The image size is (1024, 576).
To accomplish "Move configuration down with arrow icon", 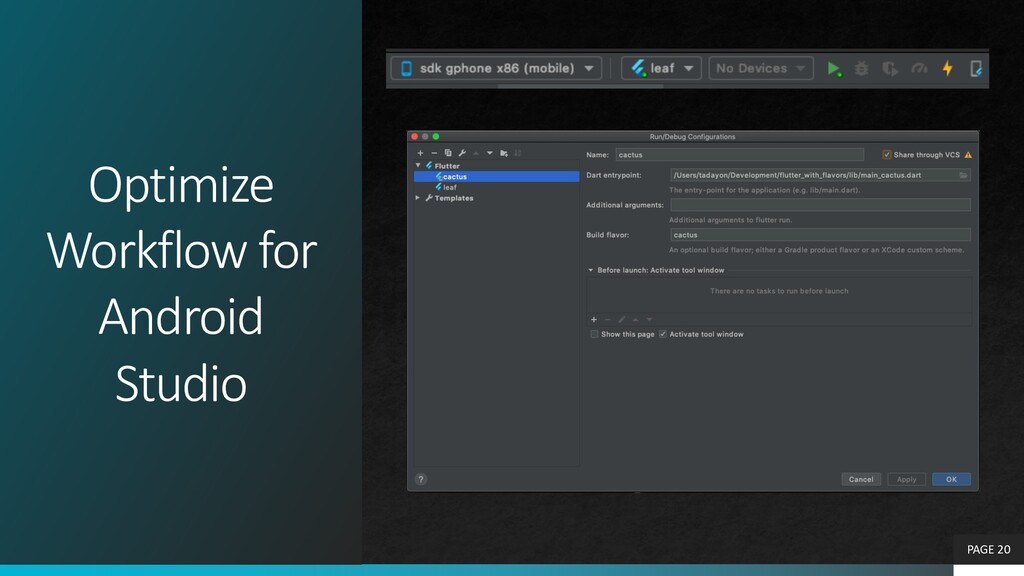I will coord(490,153).
